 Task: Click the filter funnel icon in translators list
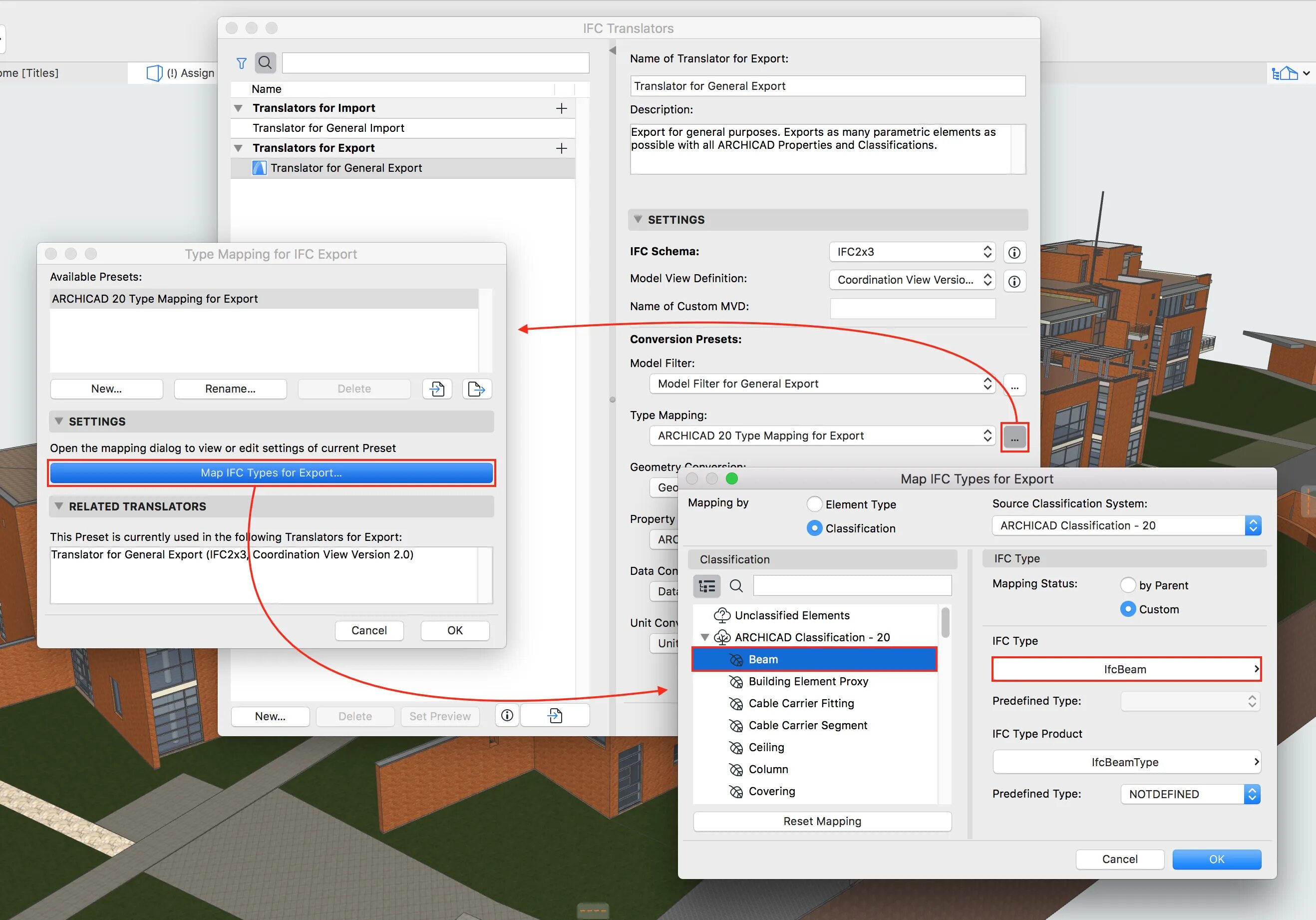tap(241, 63)
